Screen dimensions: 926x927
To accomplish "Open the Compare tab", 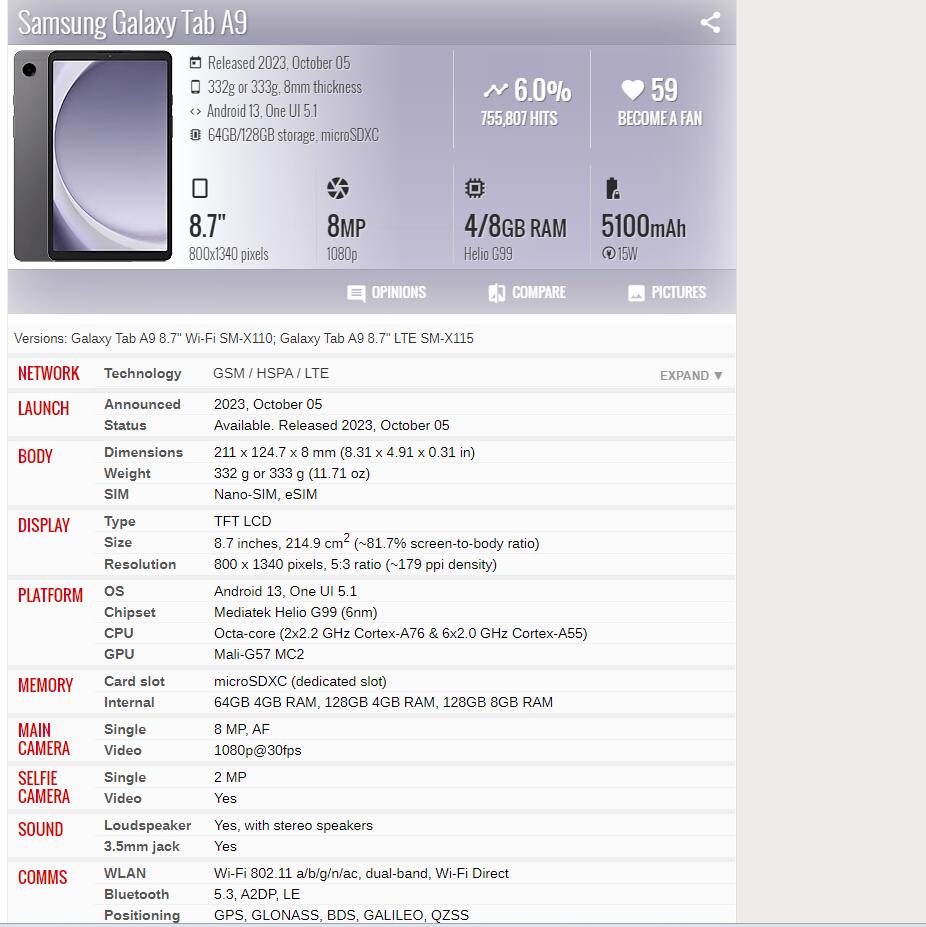I will (527, 293).
